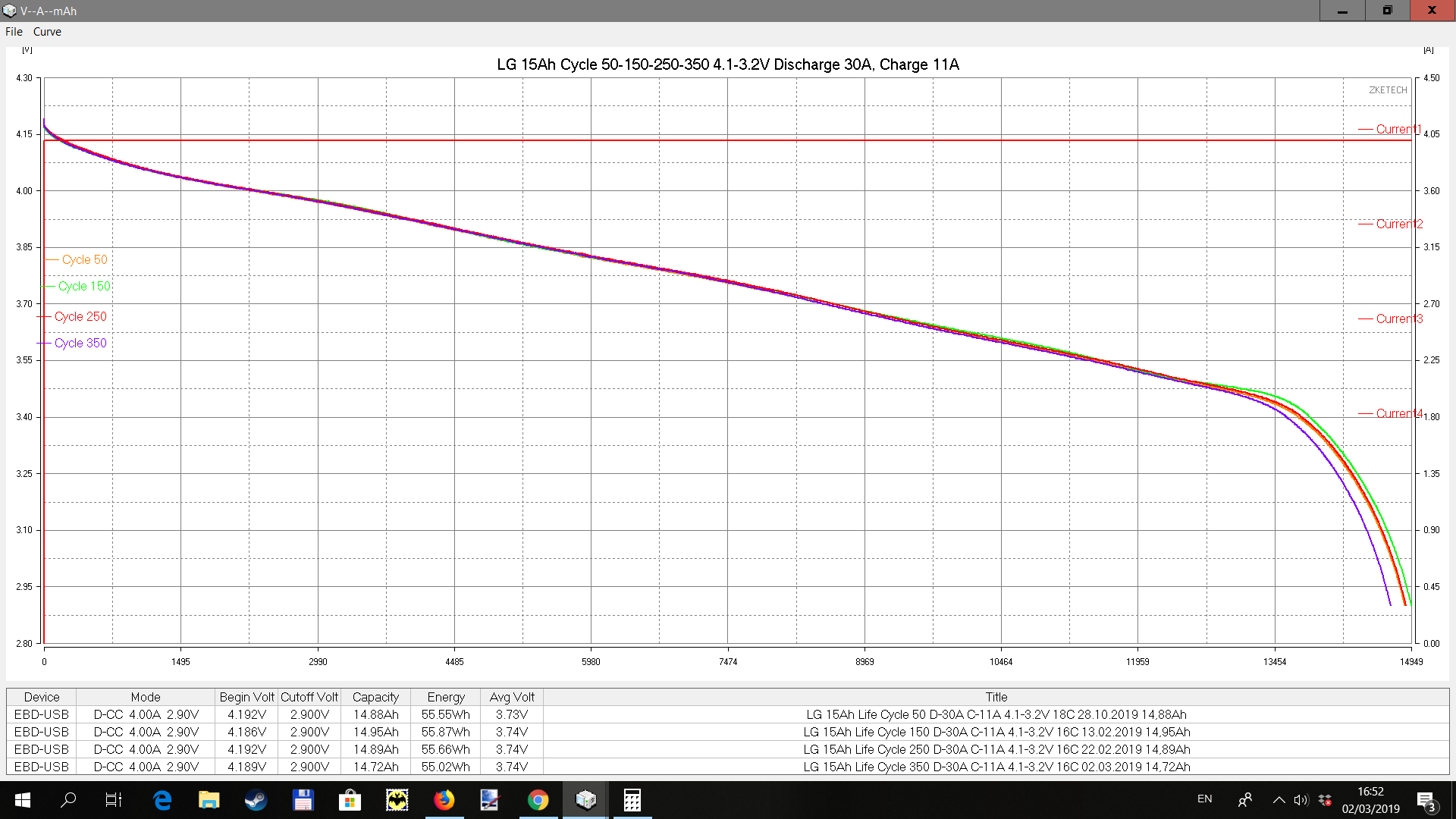This screenshot has height=819, width=1456.
Task: Click the Cycle 250 legend label
Action: 80,316
